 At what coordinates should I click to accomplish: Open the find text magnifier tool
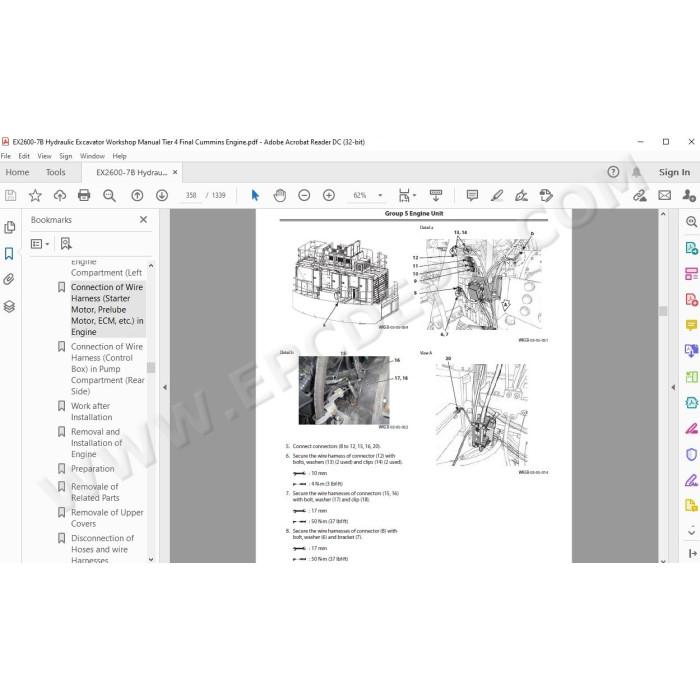tap(109, 195)
